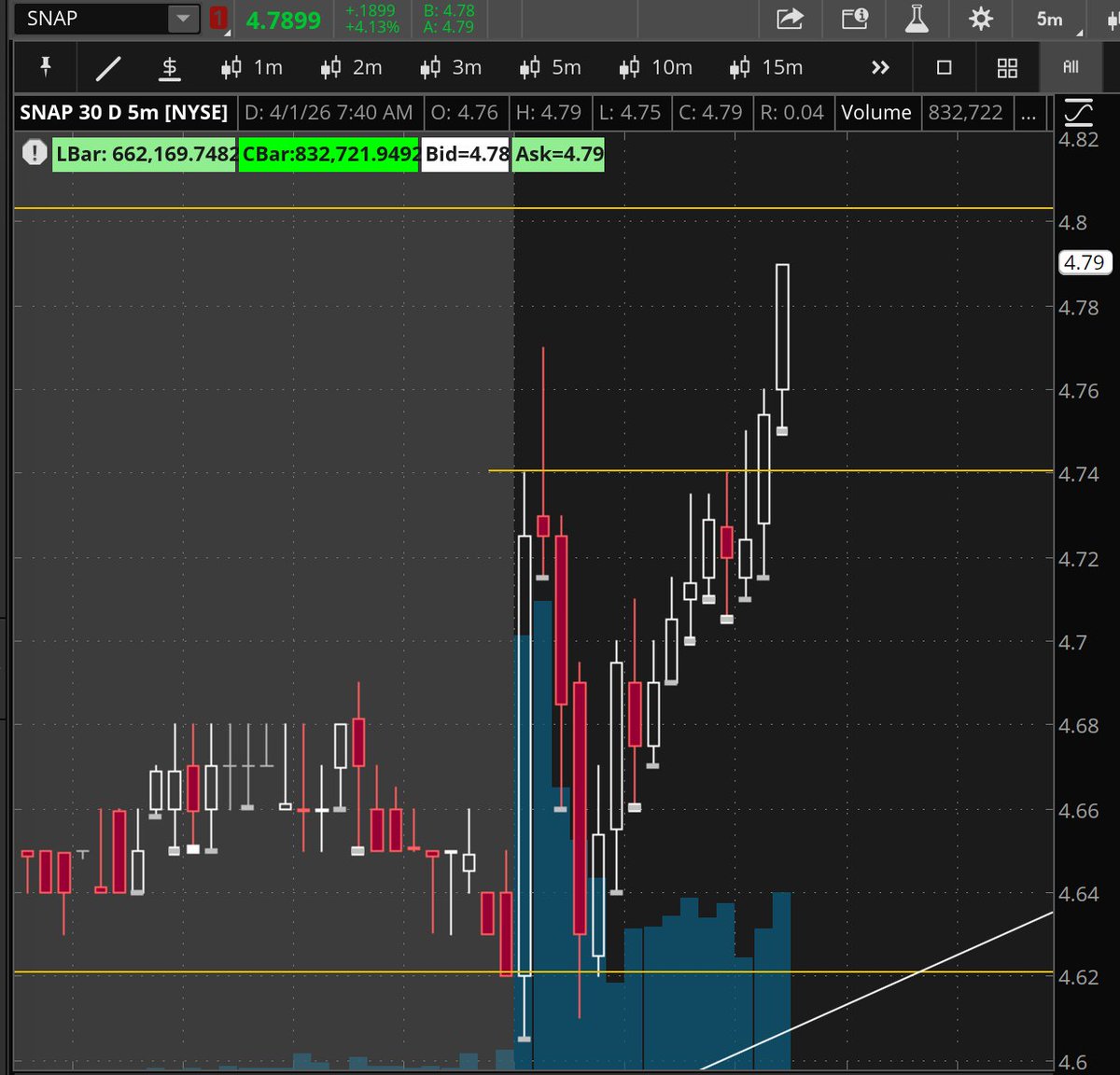
Task: Click the C: 4.79 close value
Action: click(x=710, y=113)
